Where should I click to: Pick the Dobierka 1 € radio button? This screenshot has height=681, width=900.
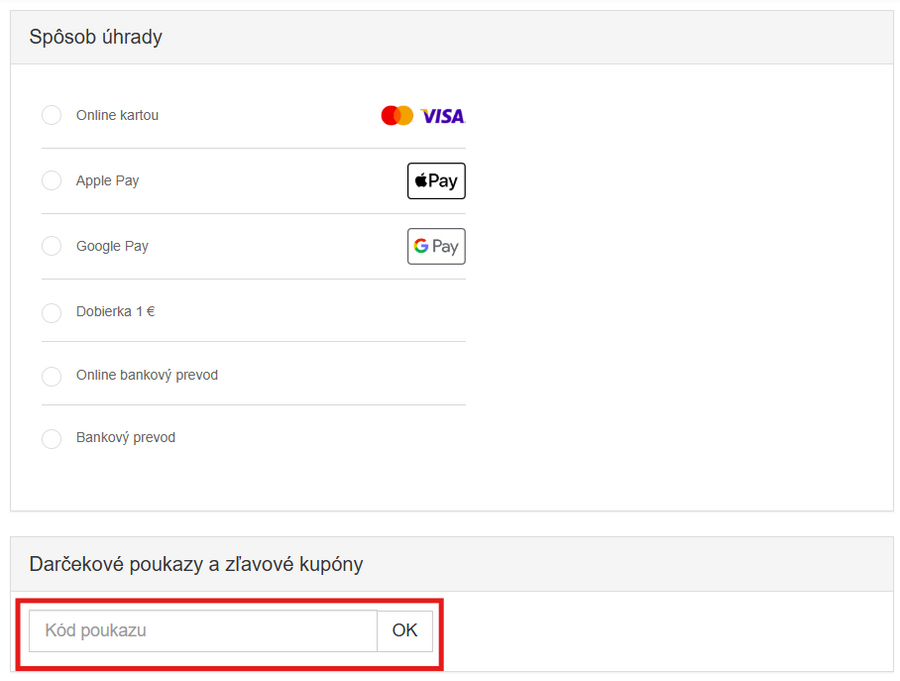click(x=52, y=313)
